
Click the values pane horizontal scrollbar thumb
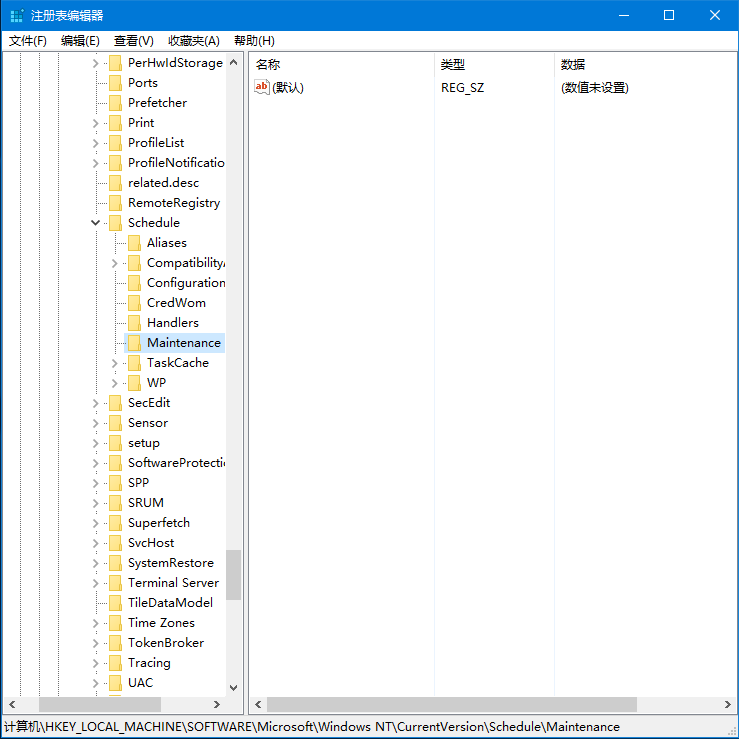(452, 704)
